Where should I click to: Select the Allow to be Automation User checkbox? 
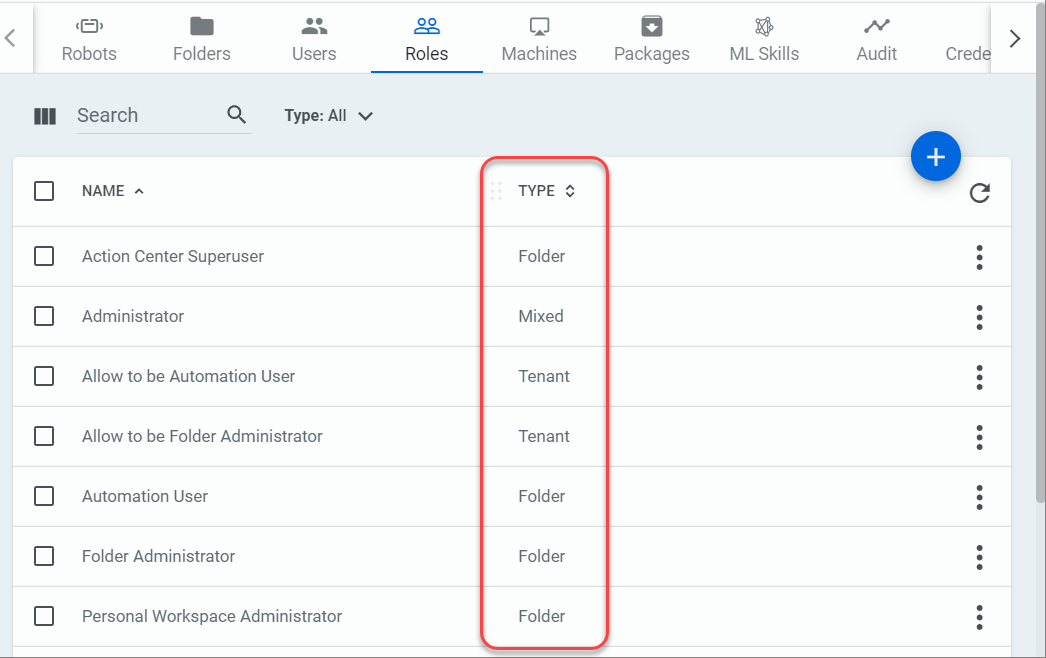click(x=44, y=376)
